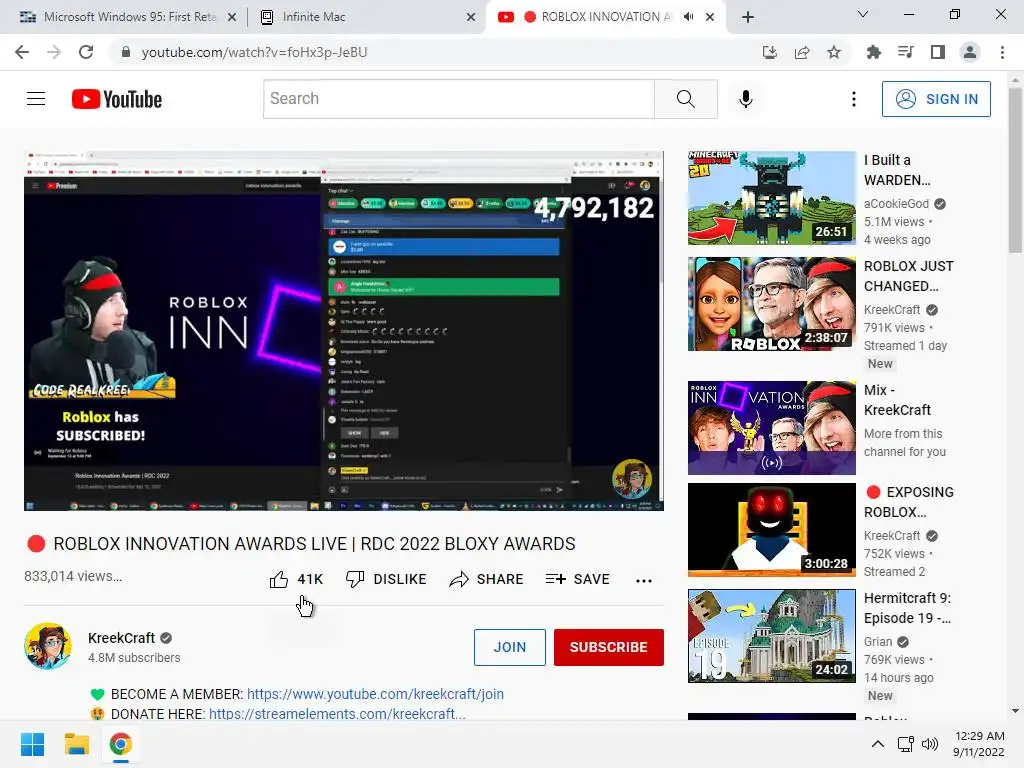This screenshot has height=768, width=1024.
Task: Focus the YouTube Search field
Action: [x=459, y=99]
